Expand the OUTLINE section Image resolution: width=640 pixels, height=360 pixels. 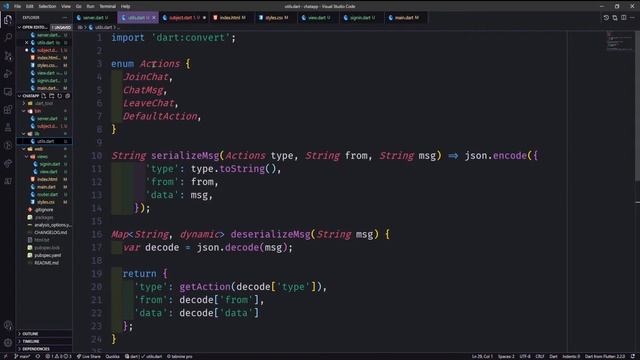44,334
